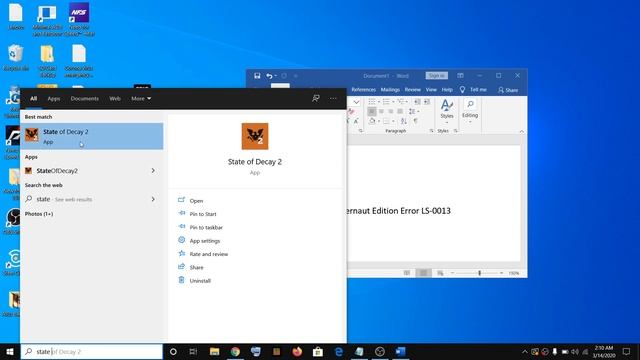Open the References tab in Word
Viewport: 640px width, 360px height.
pyautogui.click(x=363, y=89)
